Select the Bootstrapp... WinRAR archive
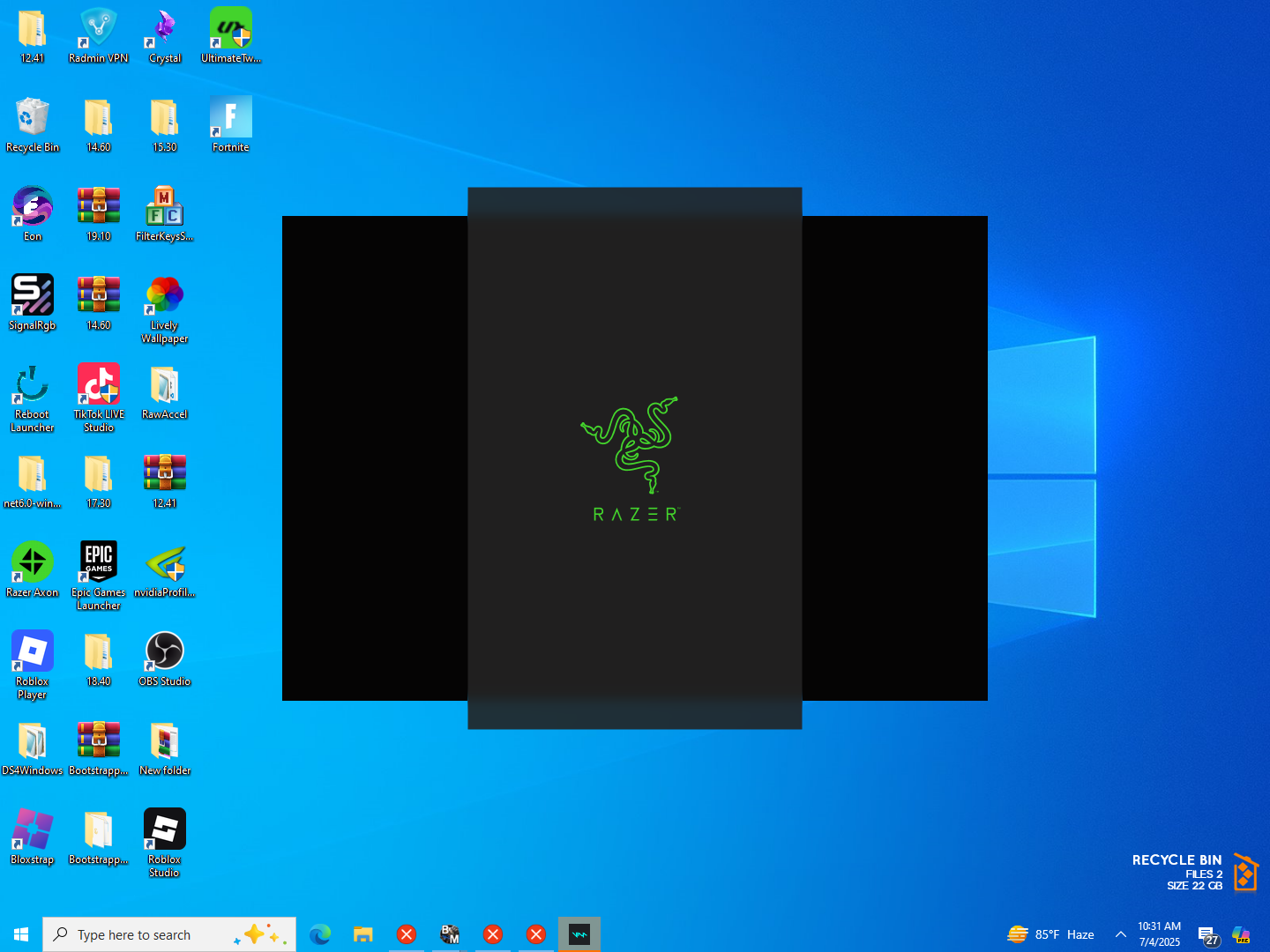1270x952 pixels. (x=99, y=748)
